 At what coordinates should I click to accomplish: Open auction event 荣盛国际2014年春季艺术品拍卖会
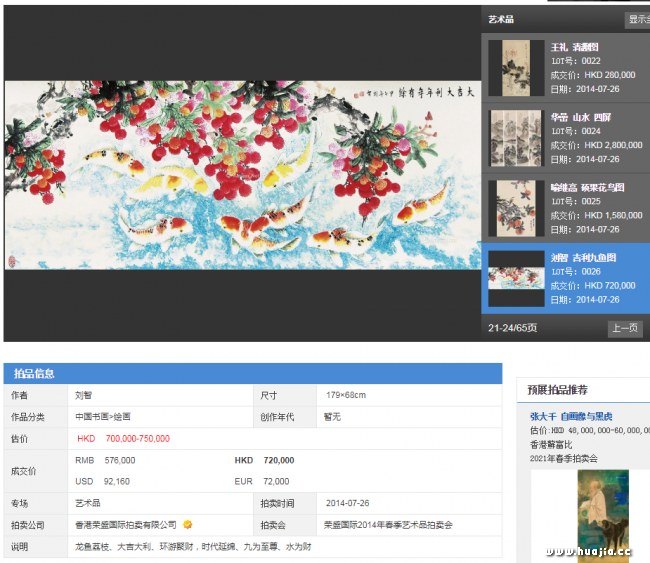pyautogui.click(x=388, y=525)
